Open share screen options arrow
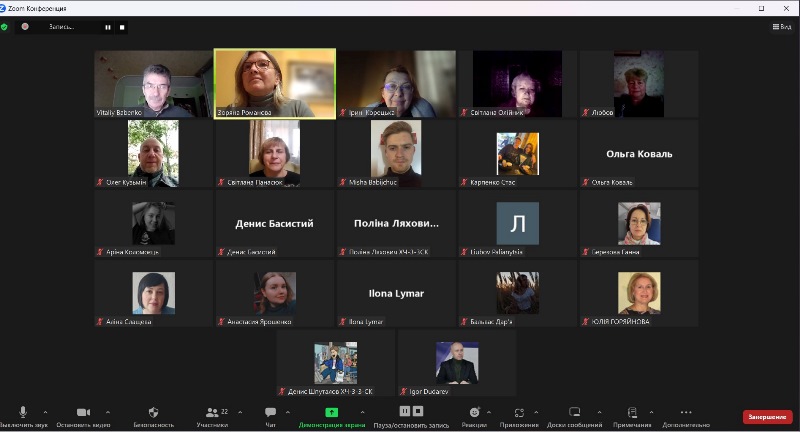The height and width of the screenshot is (432, 800). 362,412
